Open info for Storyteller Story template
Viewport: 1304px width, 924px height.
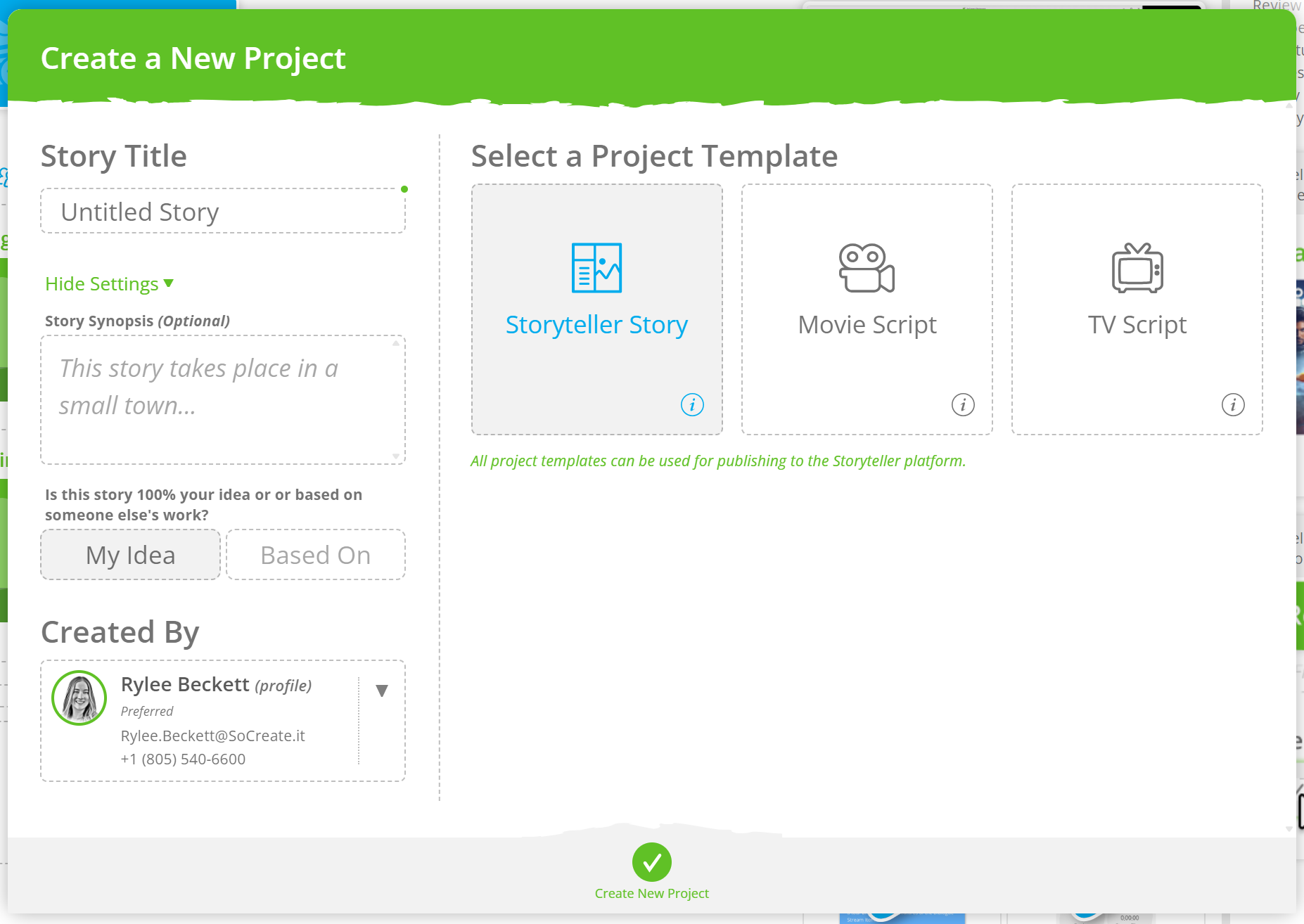(692, 405)
